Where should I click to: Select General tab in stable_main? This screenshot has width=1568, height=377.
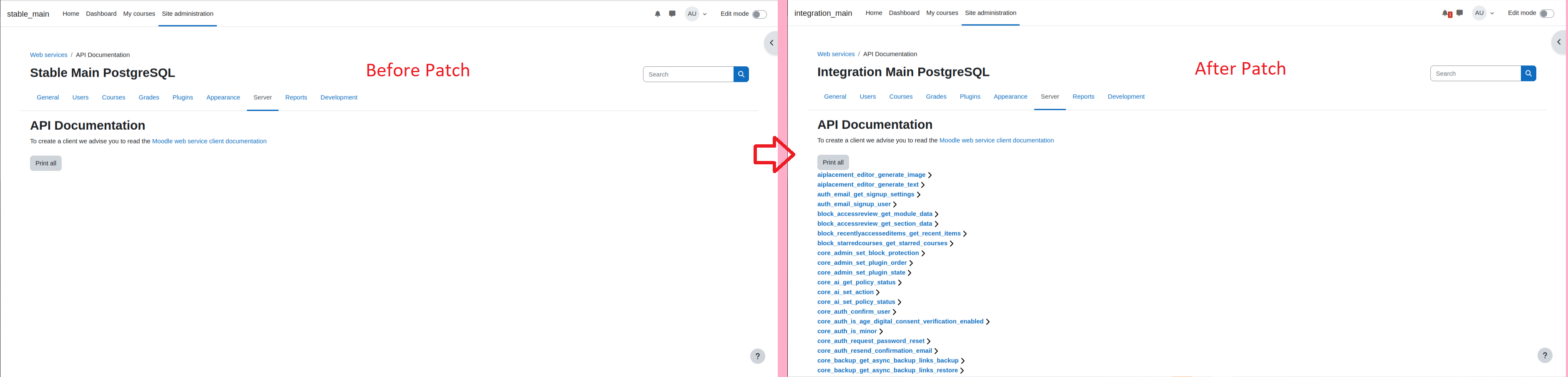point(48,98)
